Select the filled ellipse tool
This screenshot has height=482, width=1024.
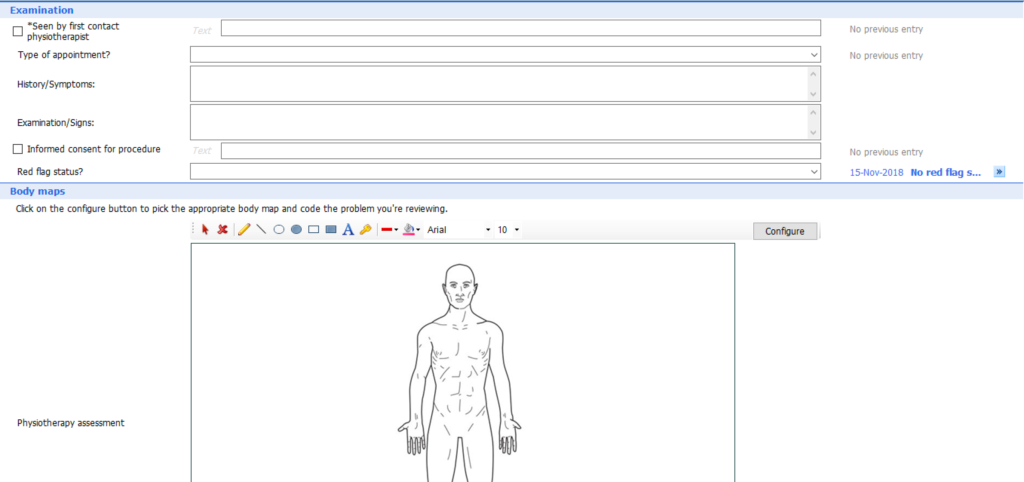click(x=296, y=230)
